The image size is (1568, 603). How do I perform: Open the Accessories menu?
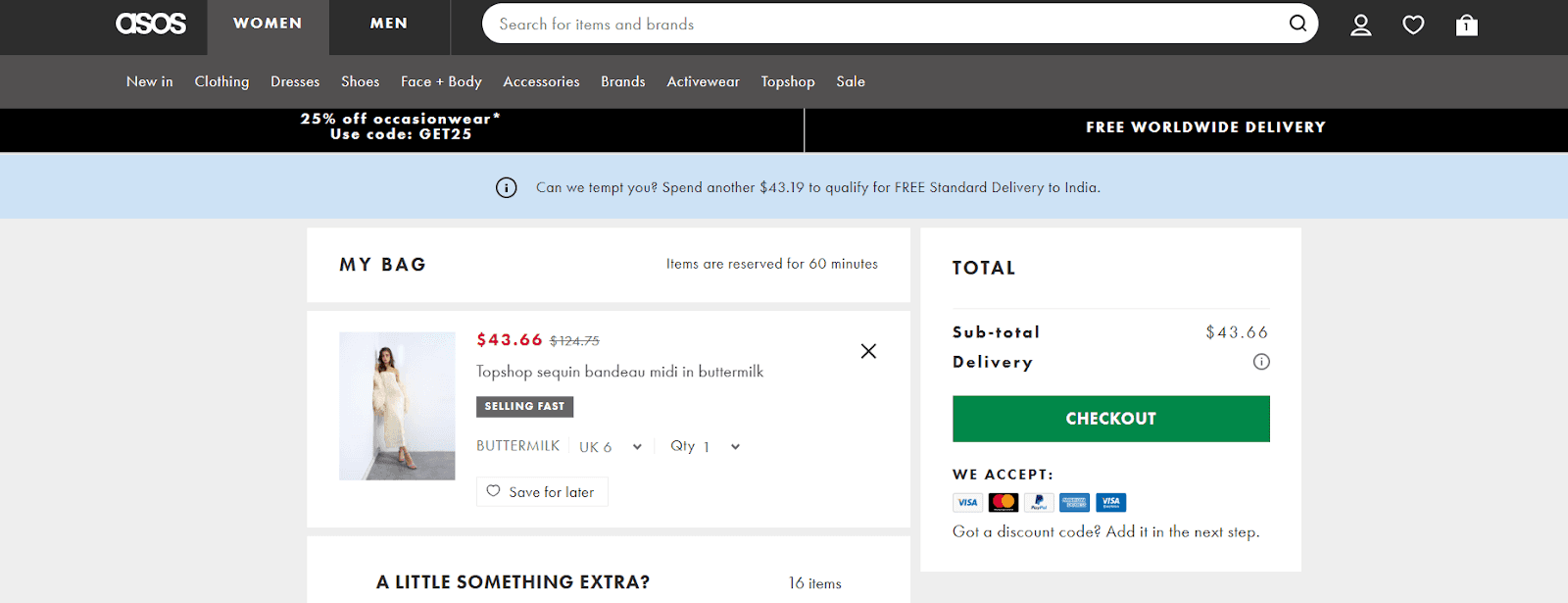tap(541, 81)
